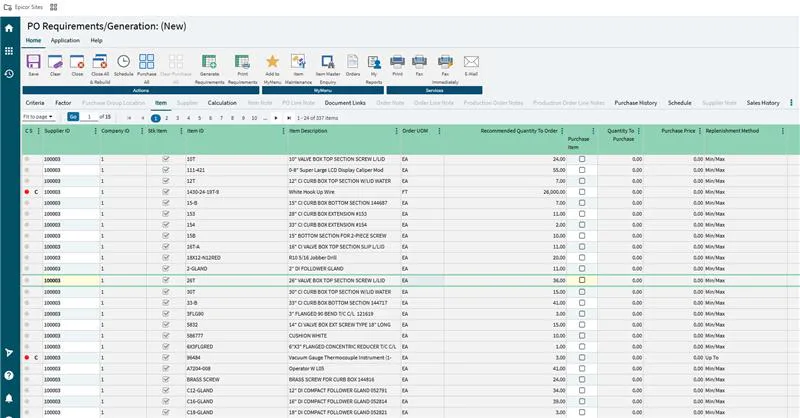Click the Clear eraser icon

[55, 62]
